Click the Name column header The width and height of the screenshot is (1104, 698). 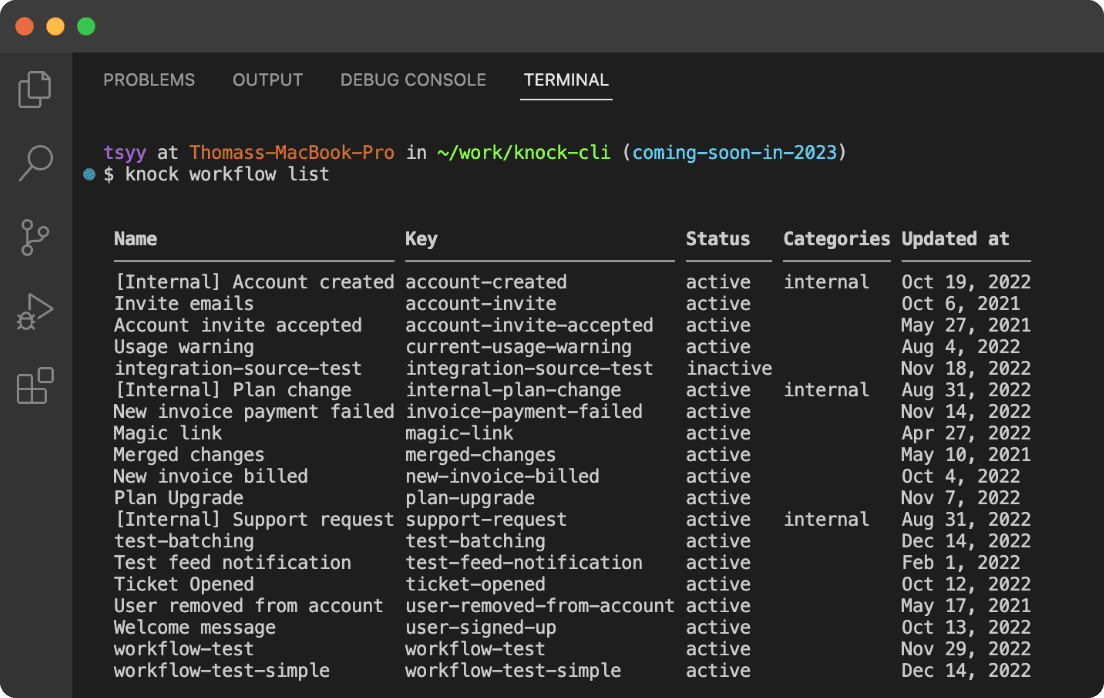click(135, 238)
